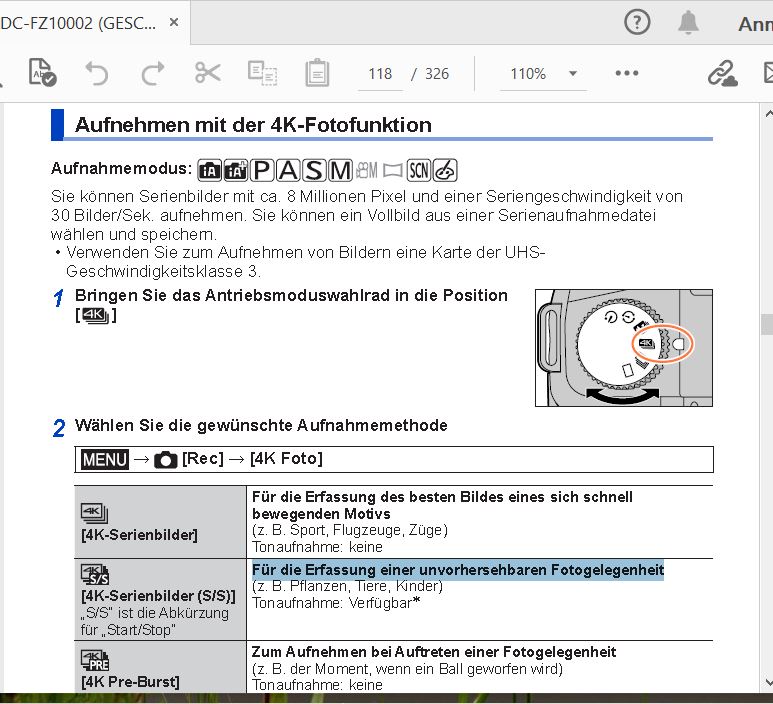Click the S mode icon
This screenshot has width=773, height=704.
click(314, 171)
